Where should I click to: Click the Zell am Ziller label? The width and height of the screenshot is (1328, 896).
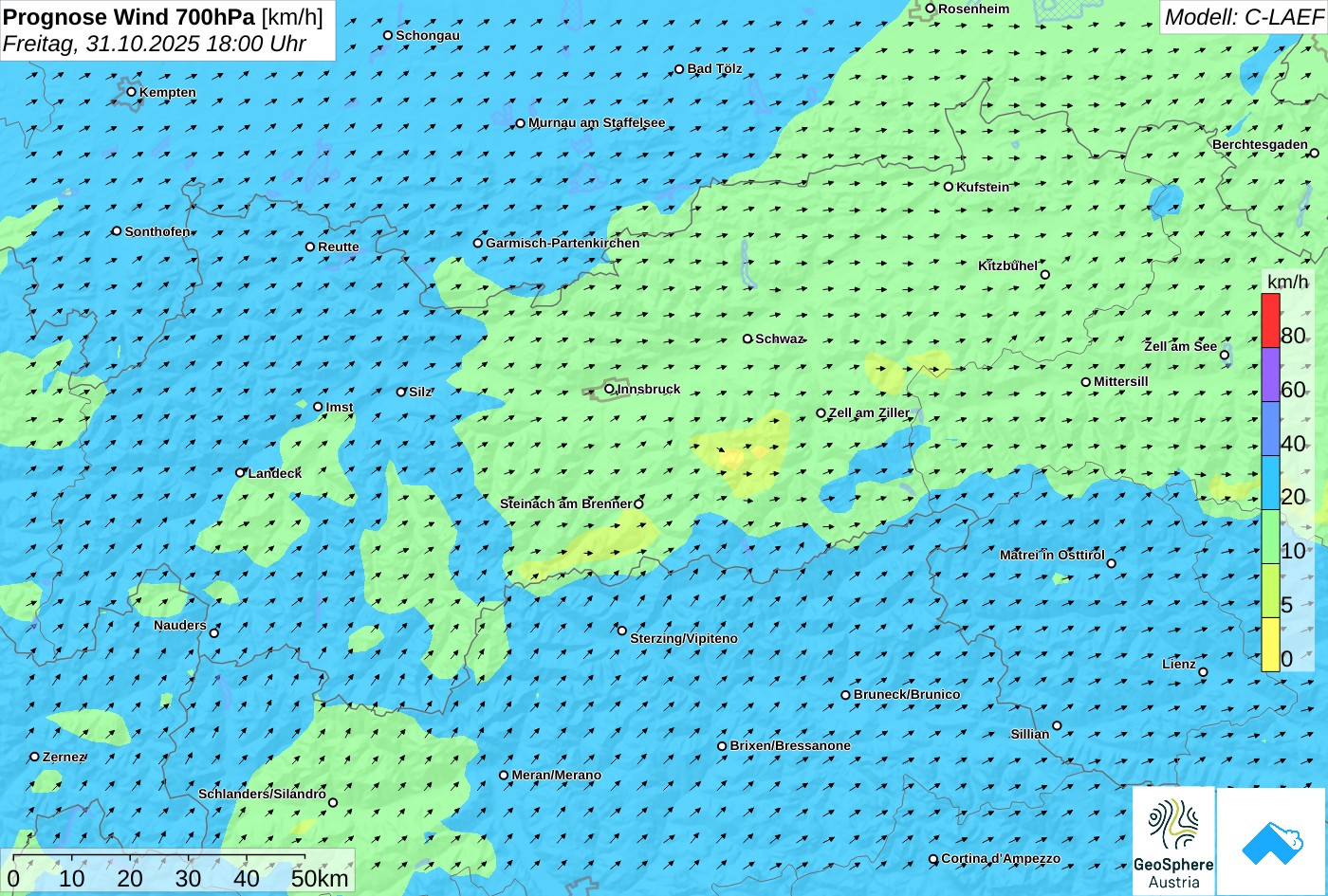tap(869, 412)
